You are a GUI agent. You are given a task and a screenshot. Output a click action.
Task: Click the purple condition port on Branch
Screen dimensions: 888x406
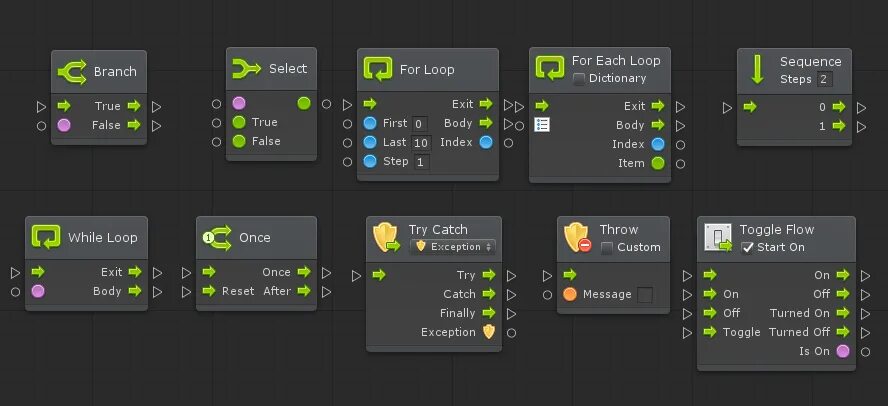pyautogui.click(x=64, y=125)
